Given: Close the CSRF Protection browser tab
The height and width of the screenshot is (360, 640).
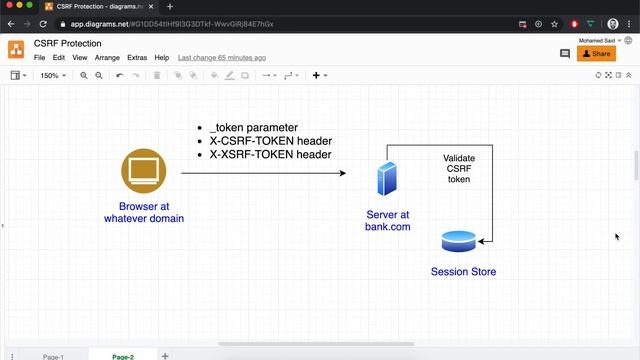Looking at the screenshot, I should pyautogui.click(x=151, y=7).
